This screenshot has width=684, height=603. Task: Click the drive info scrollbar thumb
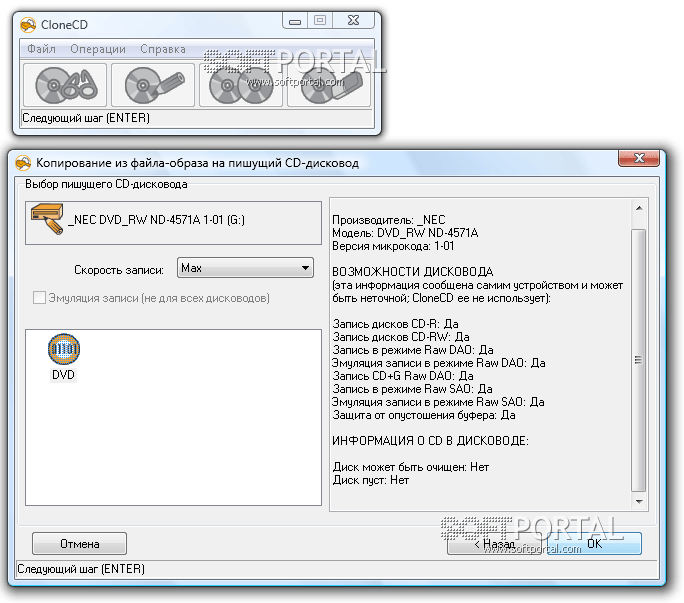(x=639, y=358)
